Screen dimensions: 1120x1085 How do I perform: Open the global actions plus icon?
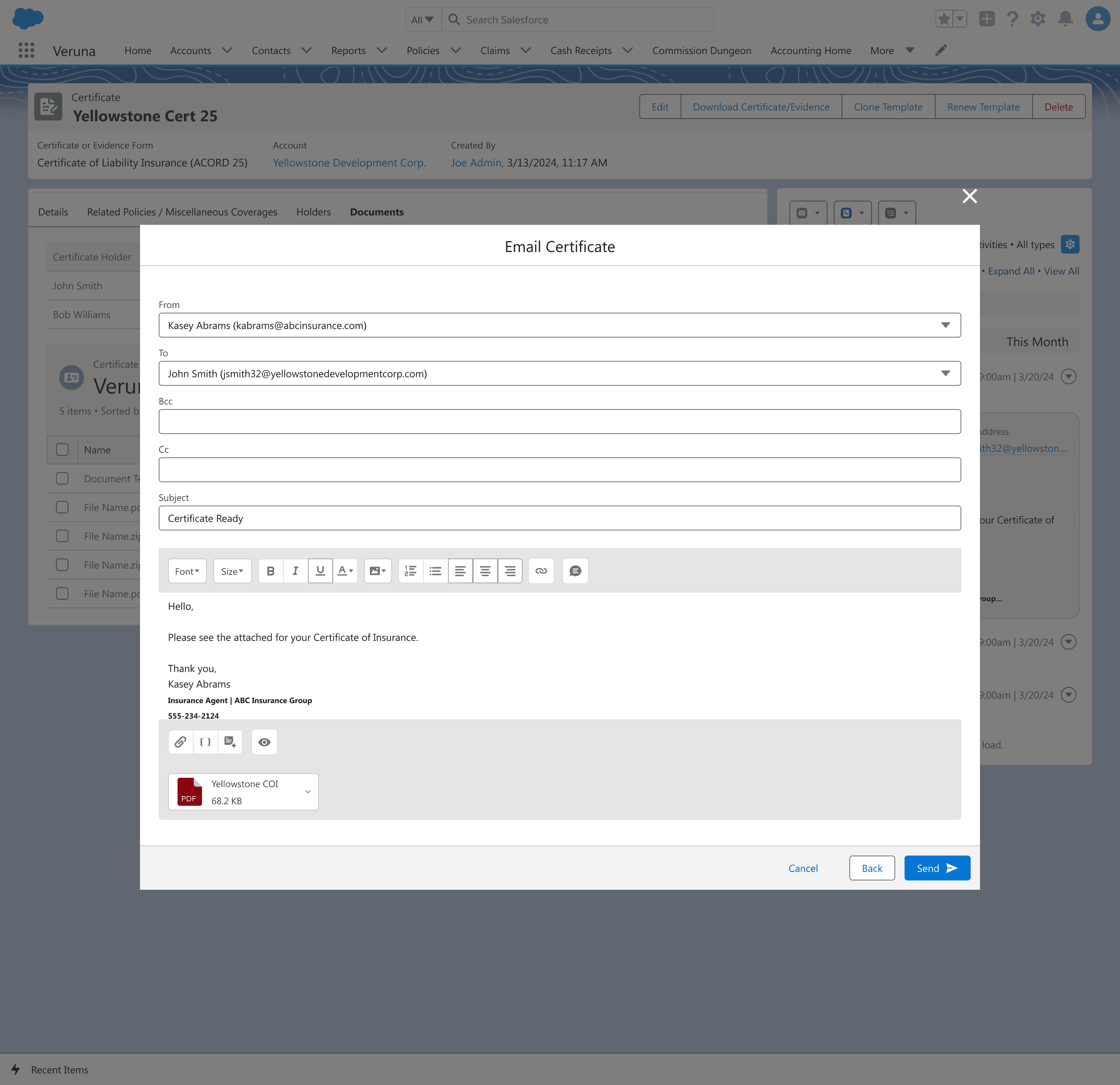[987, 19]
